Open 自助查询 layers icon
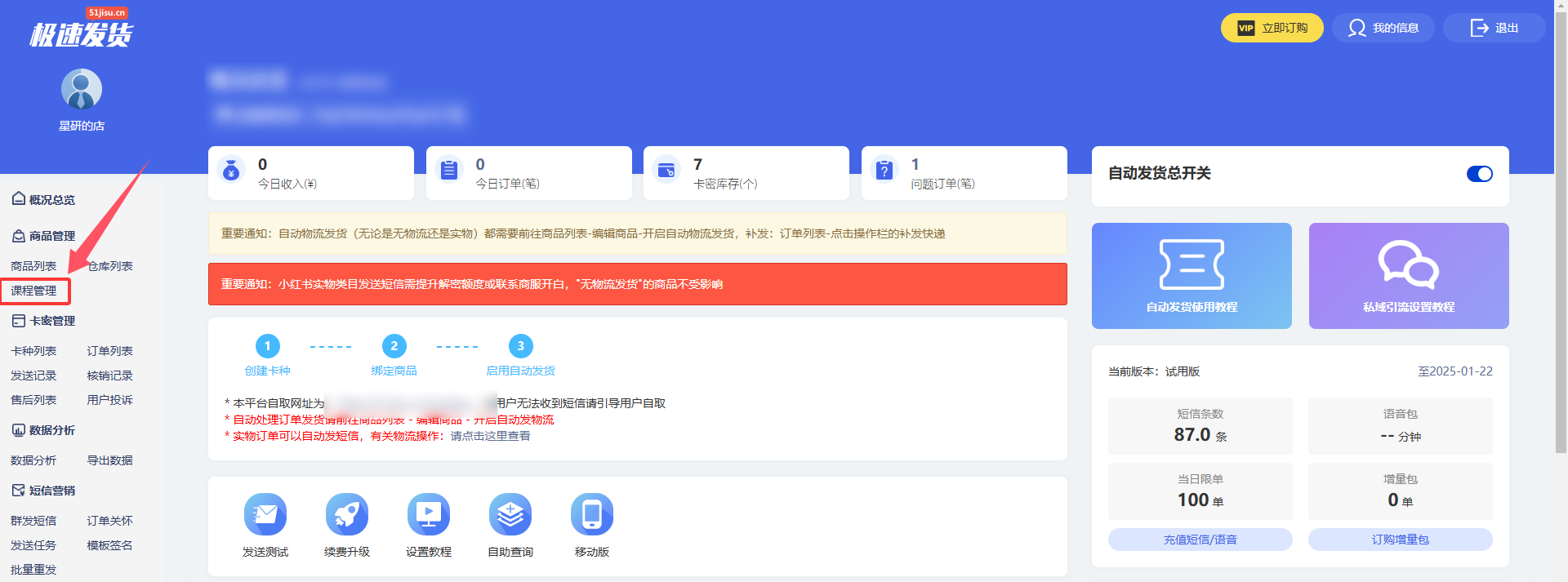Image resolution: width=1568 pixels, height=582 pixels. coord(510,514)
